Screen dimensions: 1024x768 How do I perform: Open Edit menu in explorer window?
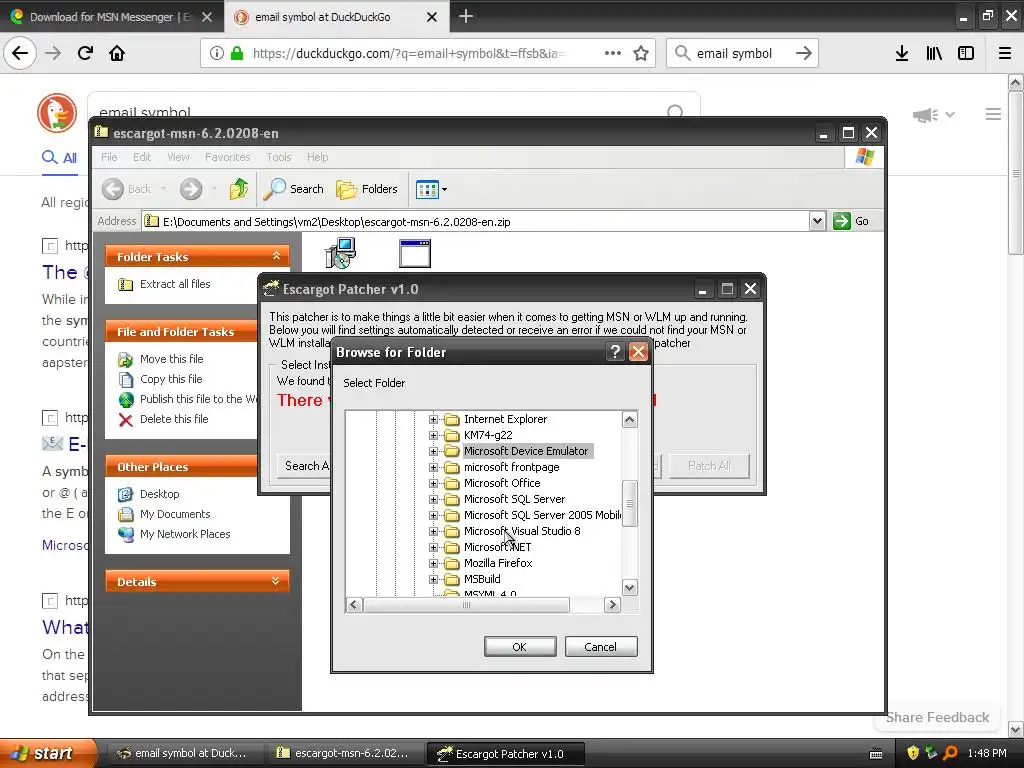click(142, 157)
